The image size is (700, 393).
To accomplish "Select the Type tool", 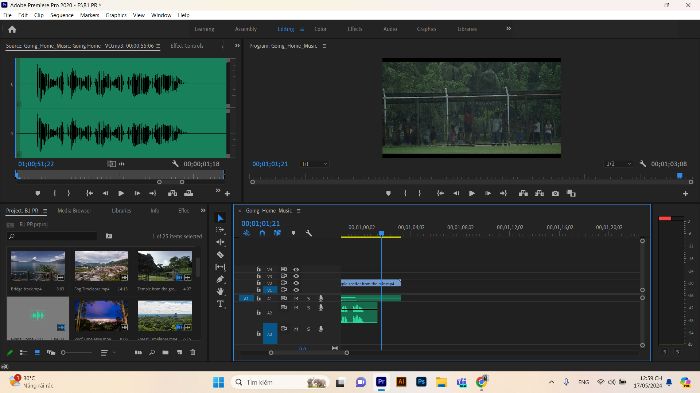I will pos(220,304).
